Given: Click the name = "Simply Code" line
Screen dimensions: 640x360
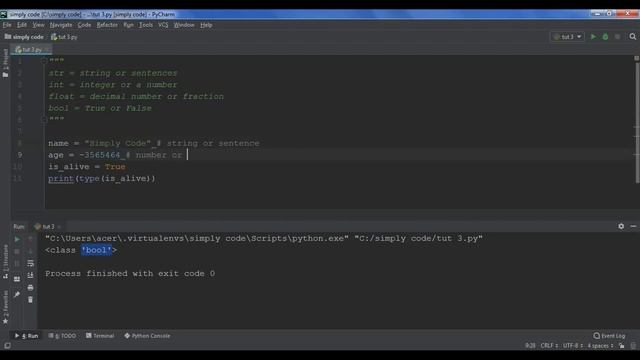Looking at the screenshot, I should tap(153, 143).
